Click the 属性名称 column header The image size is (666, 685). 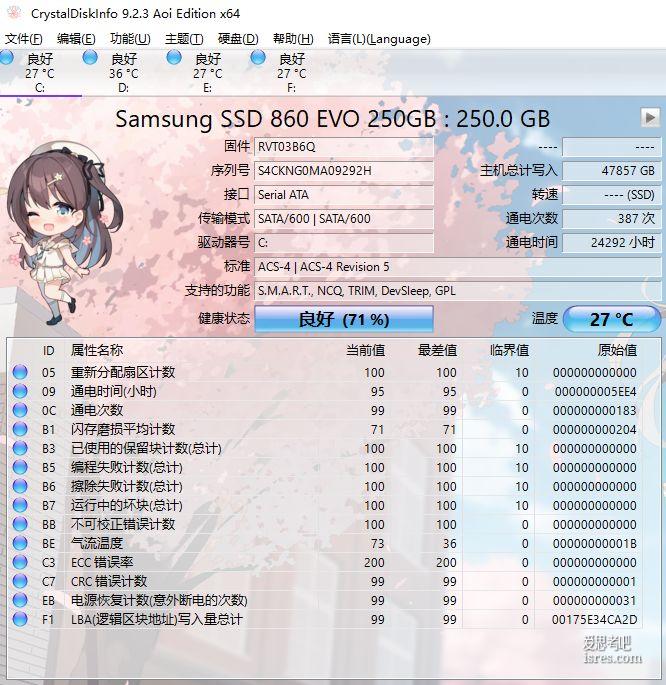coord(97,350)
